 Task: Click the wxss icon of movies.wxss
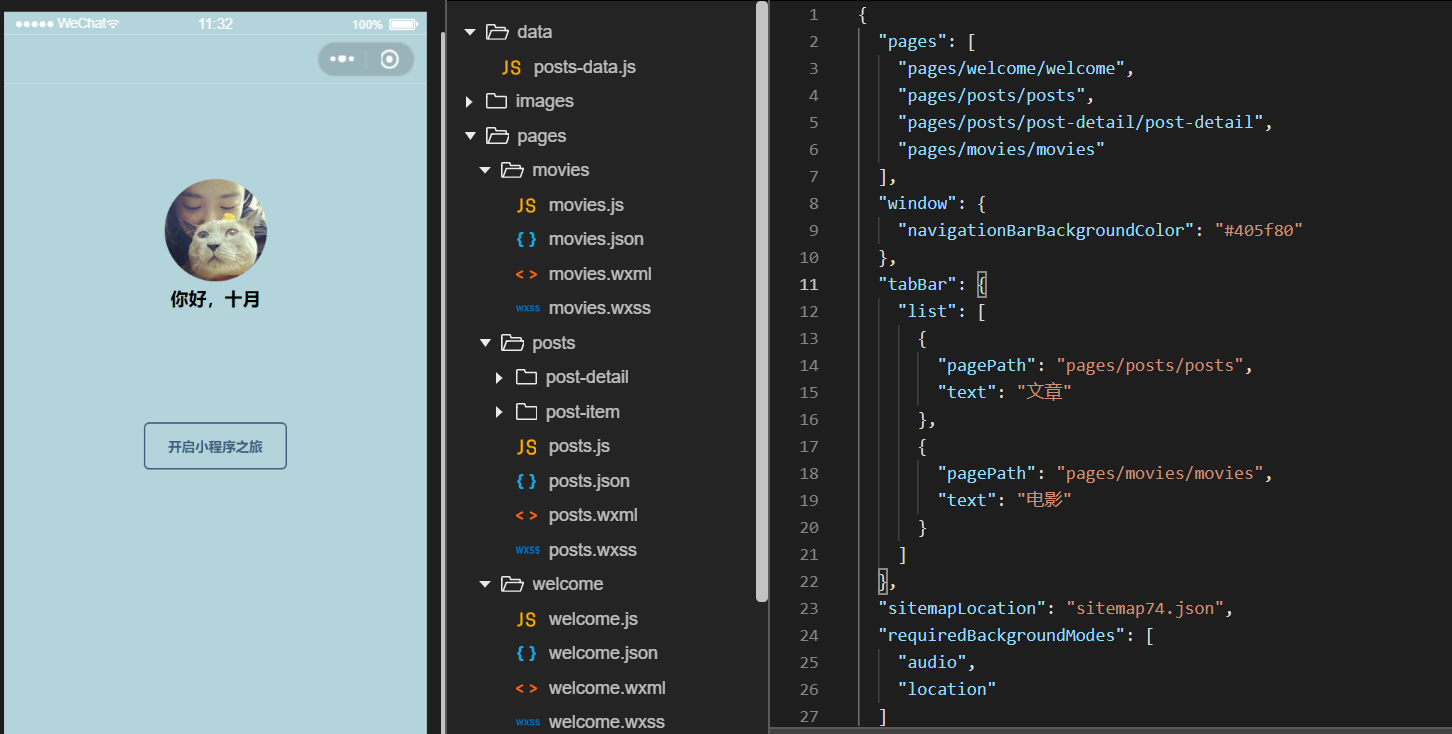[527, 308]
